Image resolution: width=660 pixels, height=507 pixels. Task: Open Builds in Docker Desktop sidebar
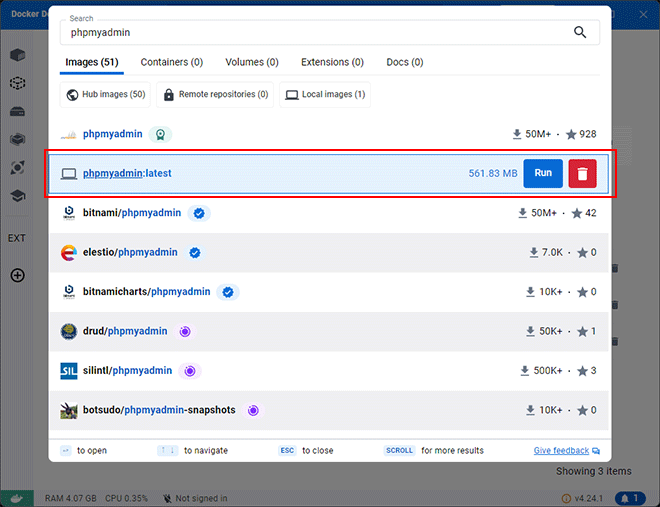pyautogui.click(x=18, y=139)
